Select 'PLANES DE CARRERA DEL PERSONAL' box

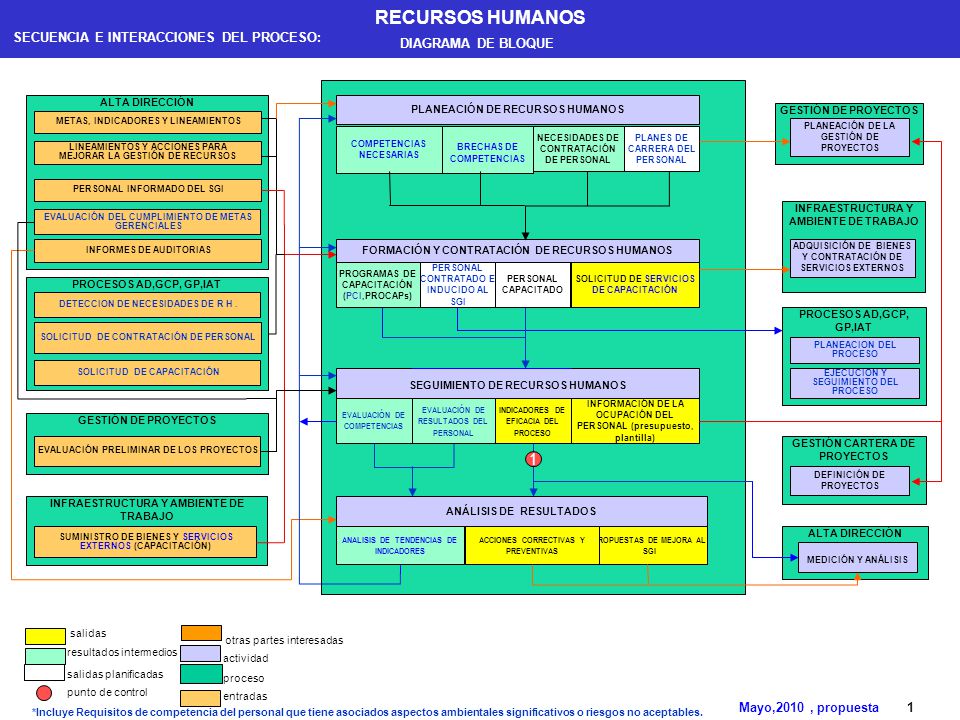click(662, 149)
